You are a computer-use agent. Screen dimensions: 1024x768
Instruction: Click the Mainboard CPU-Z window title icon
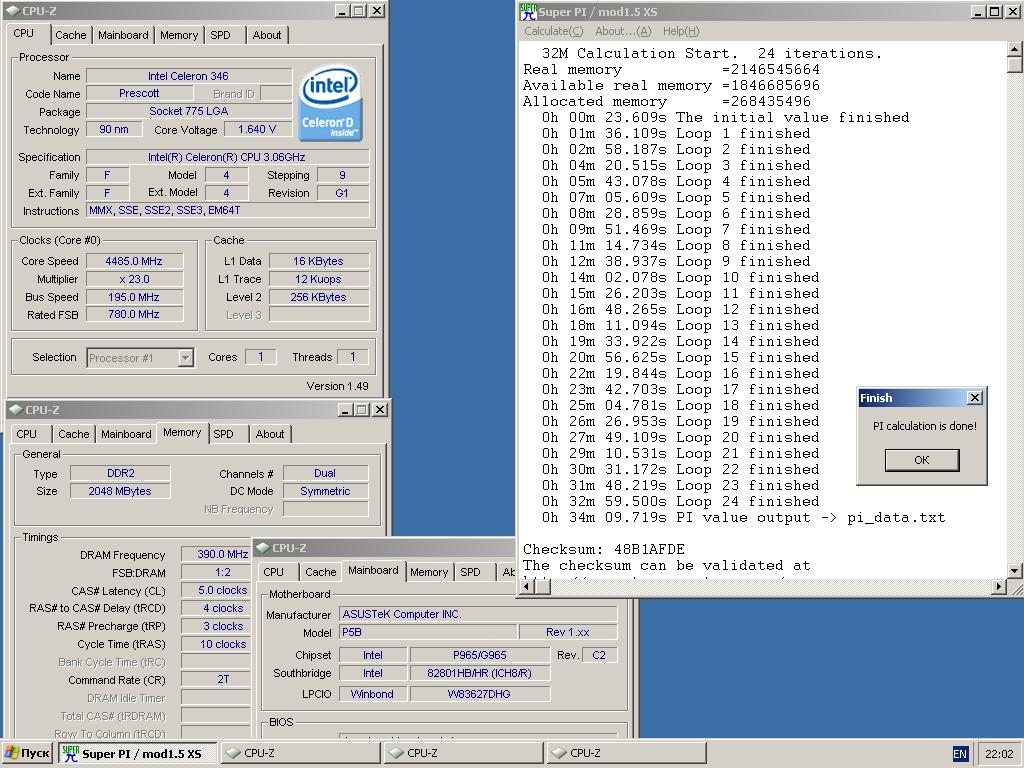click(263, 548)
